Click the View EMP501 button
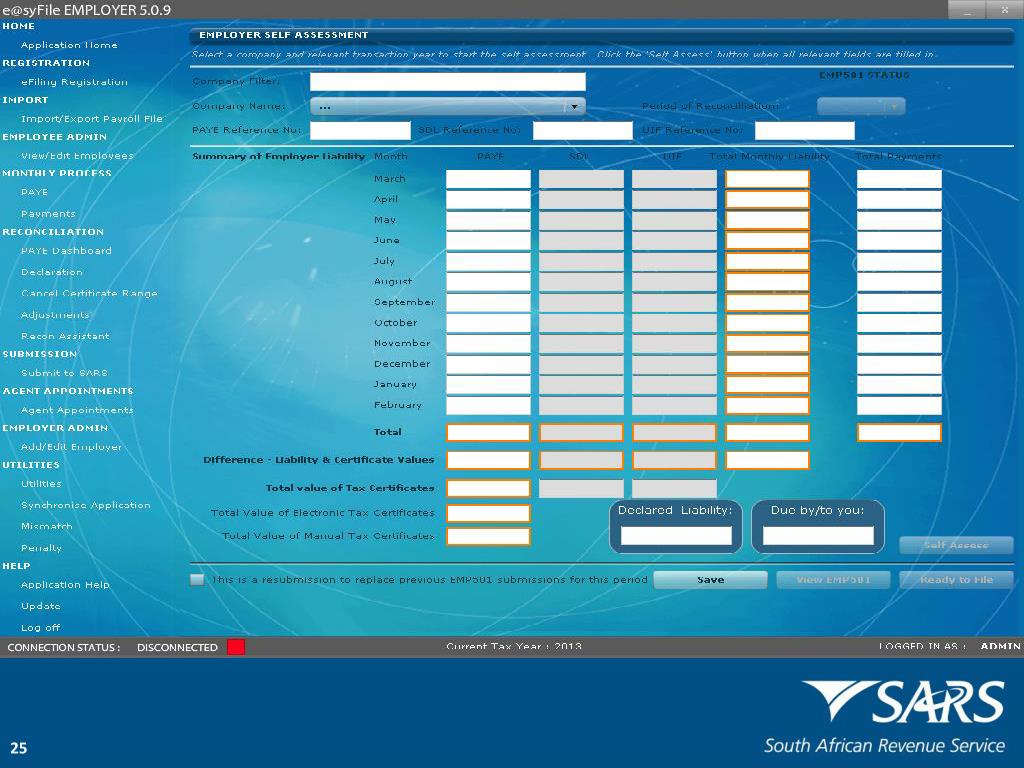 point(833,580)
